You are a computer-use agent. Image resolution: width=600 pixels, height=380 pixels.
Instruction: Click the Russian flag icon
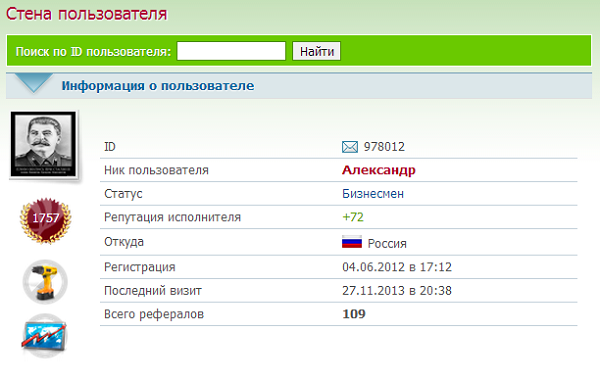point(352,242)
